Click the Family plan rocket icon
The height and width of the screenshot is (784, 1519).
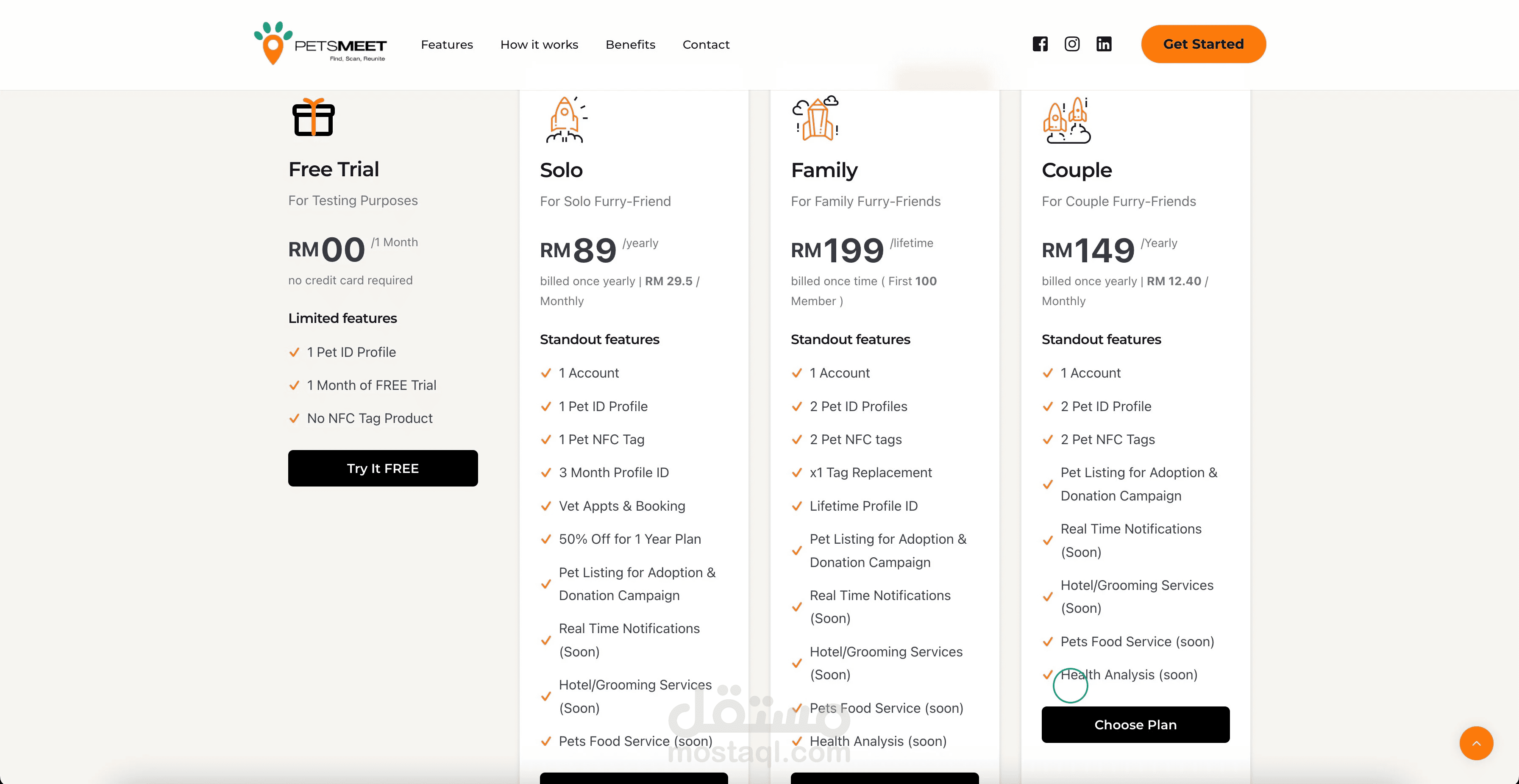[x=815, y=118]
